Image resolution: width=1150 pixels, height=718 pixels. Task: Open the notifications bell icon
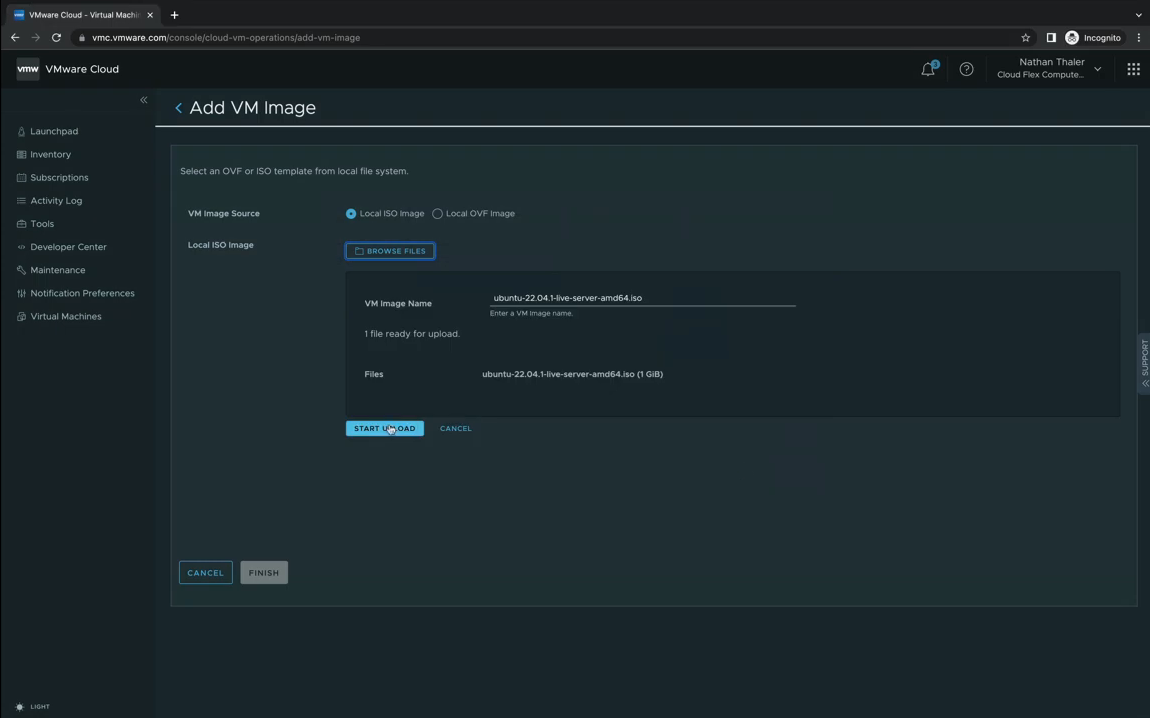coord(929,69)
